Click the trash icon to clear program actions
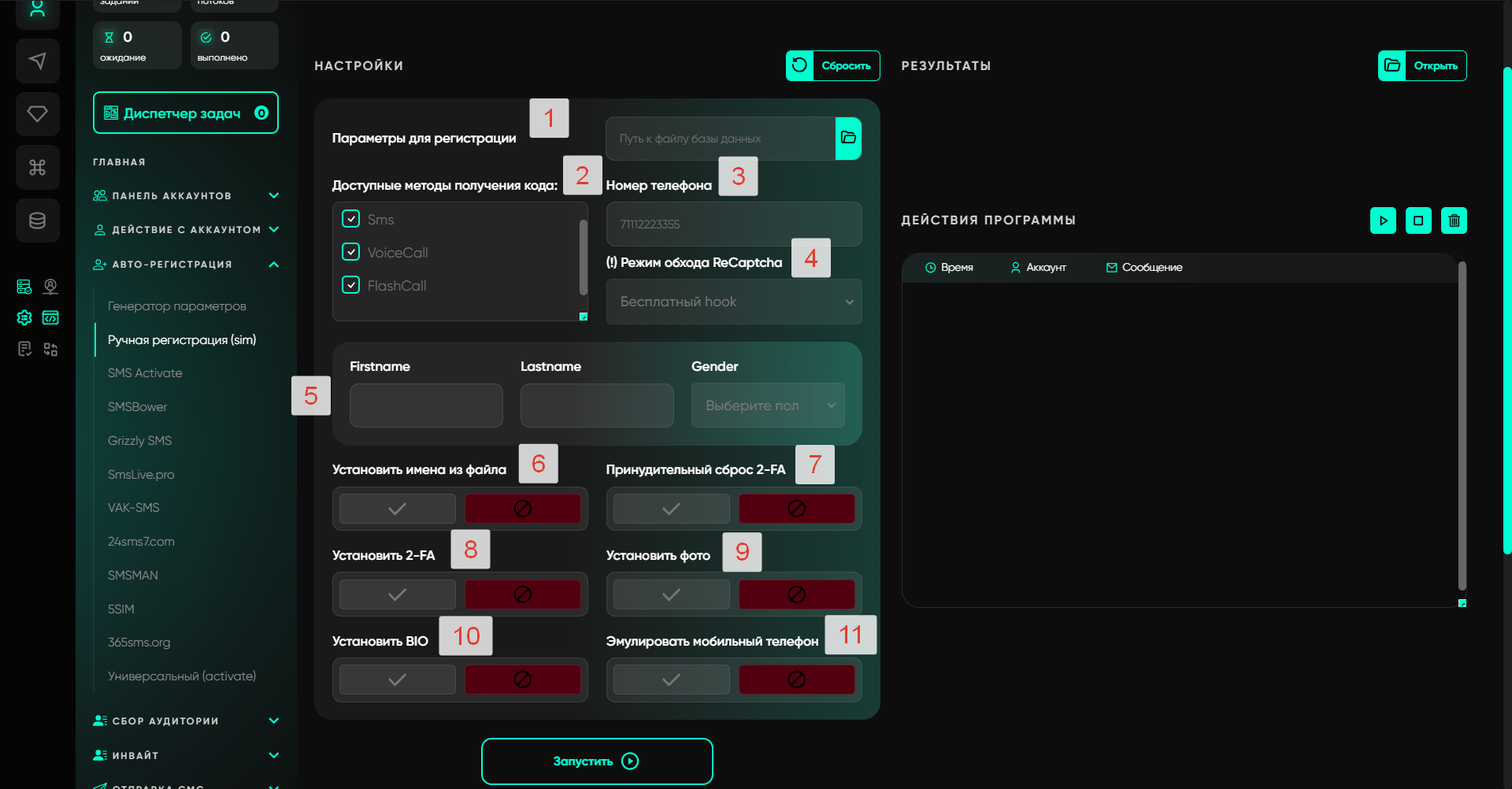This screenshot has width=1512, height=789. (1454, 220)
